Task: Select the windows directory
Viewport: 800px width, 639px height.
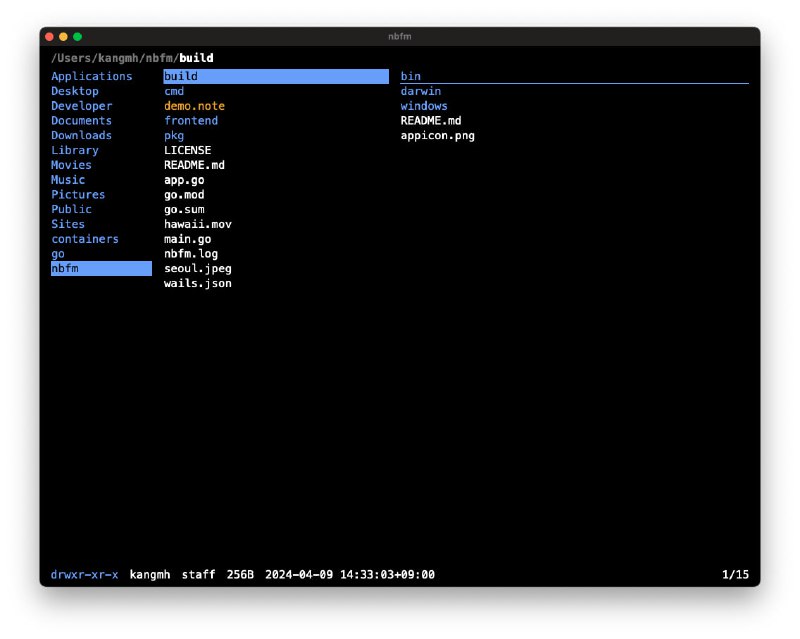Action: [424, 106]
